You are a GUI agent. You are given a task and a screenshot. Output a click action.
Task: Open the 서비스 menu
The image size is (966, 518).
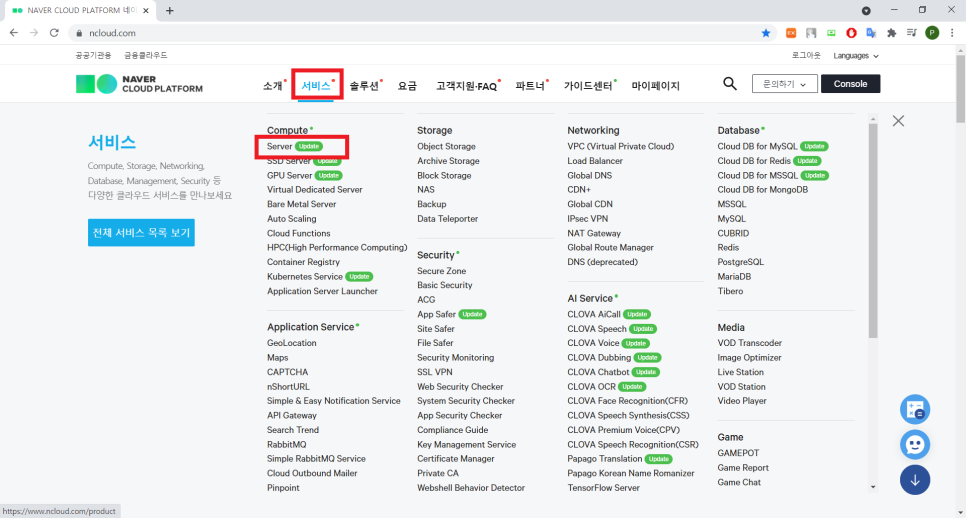click(x=316, y=86)
